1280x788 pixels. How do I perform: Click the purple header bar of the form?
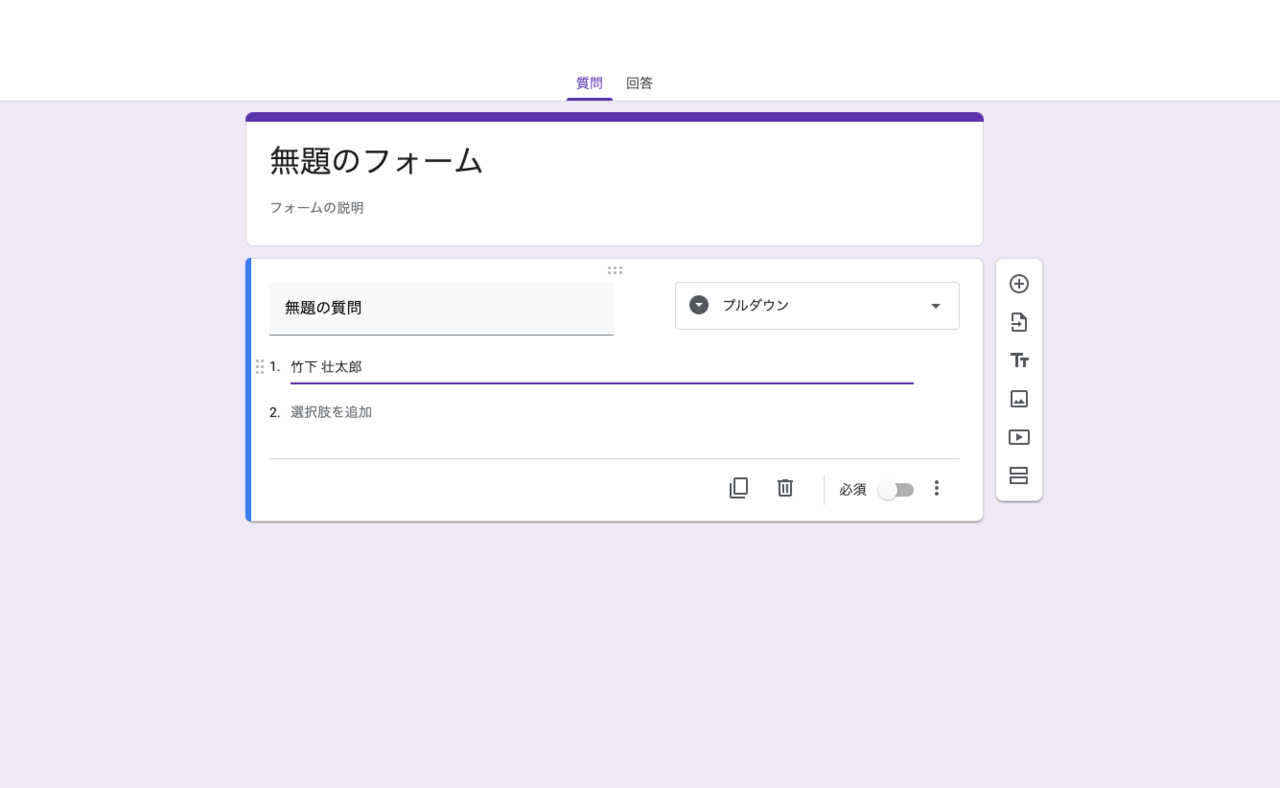(614, 115)
